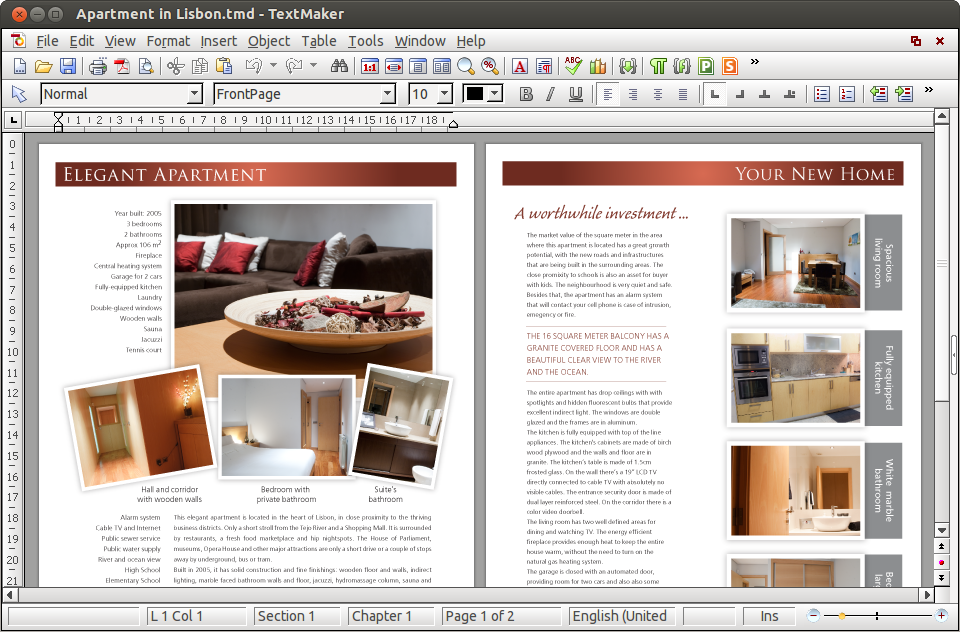Screen dimensions: 960x632
Task: Open the thesaurus books icon
Action: coord(598,66)
